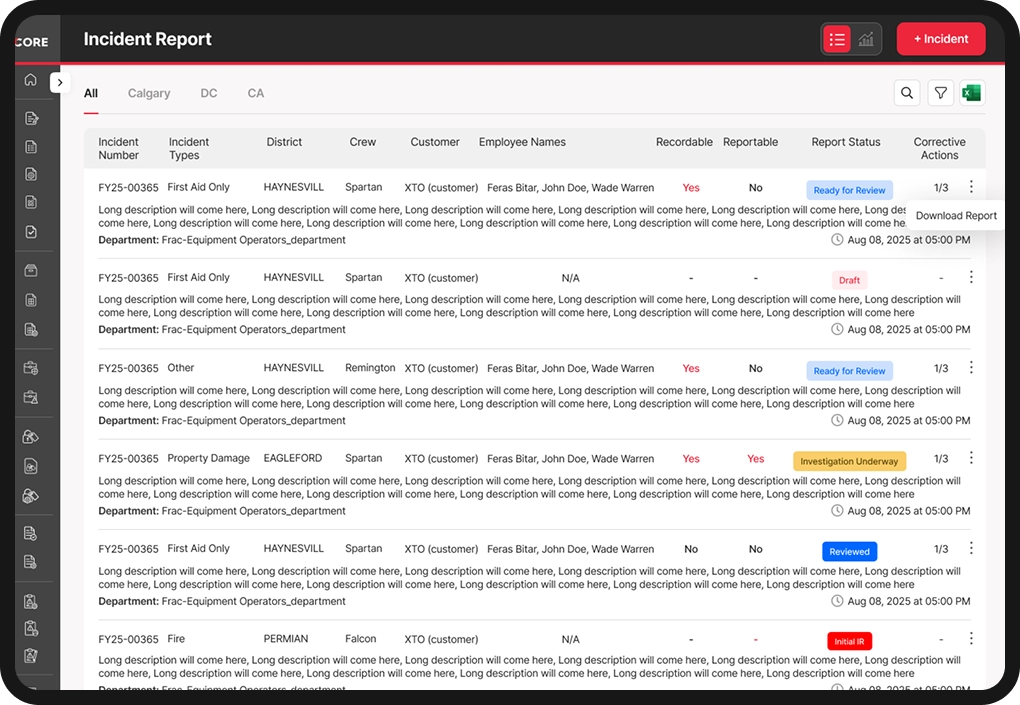Click the Report Status column header
1020x705 pixels.
pos(846,142)
